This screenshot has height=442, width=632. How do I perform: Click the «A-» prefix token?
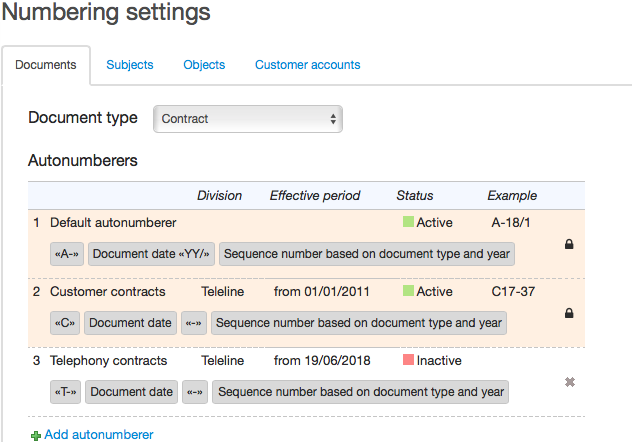pyautogui.click(x=67, y=254)
